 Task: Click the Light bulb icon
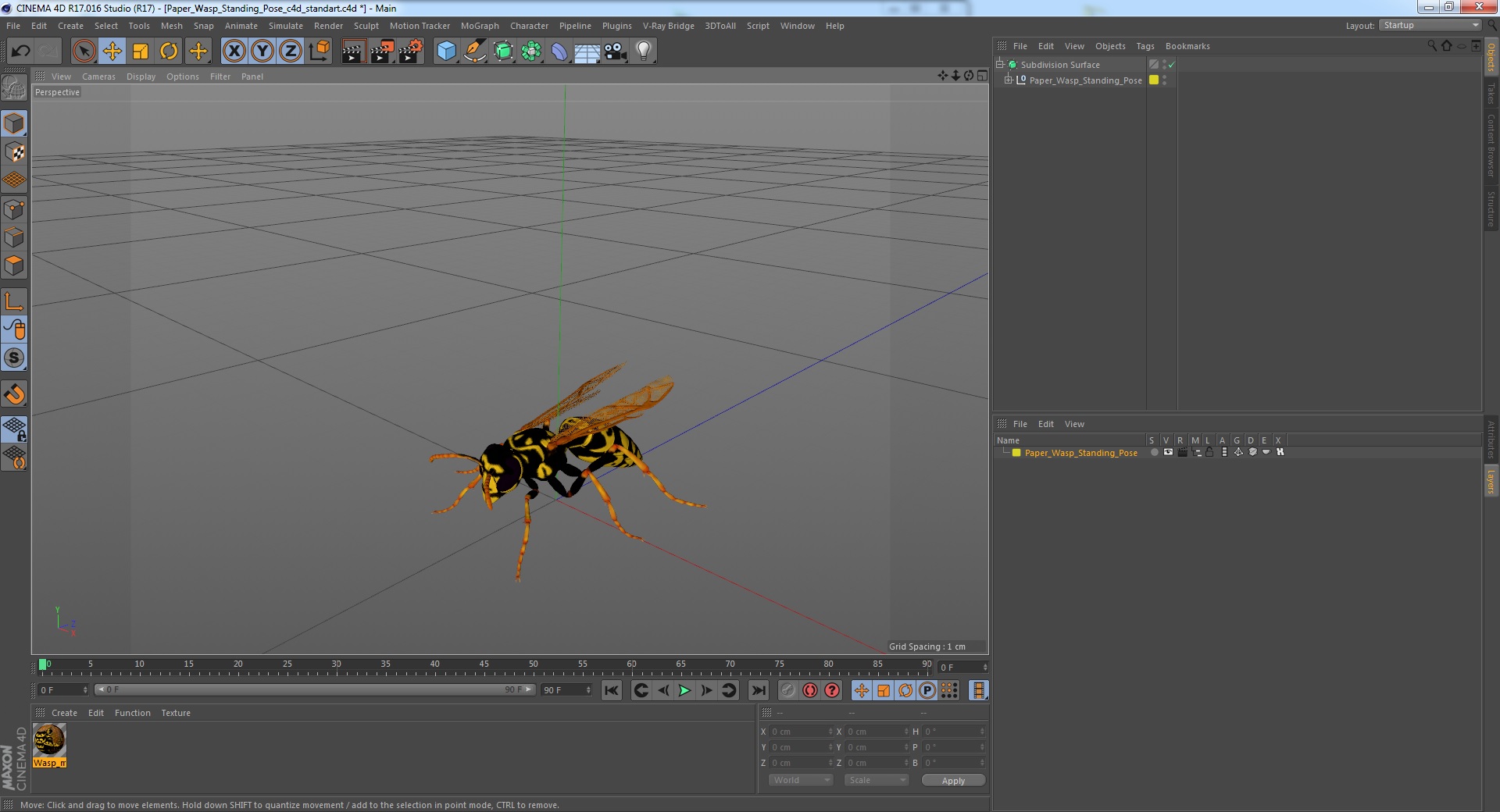point(643,52)
